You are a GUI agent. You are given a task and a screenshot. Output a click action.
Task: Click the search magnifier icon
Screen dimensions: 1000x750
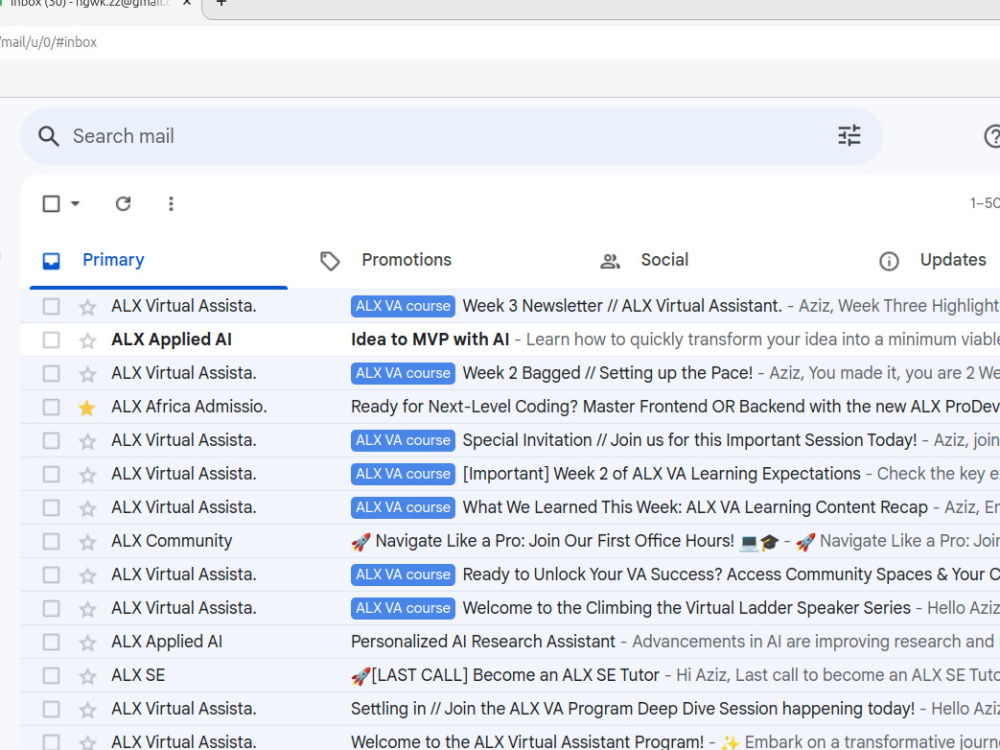pyautogui.click(x=48, y=136)
